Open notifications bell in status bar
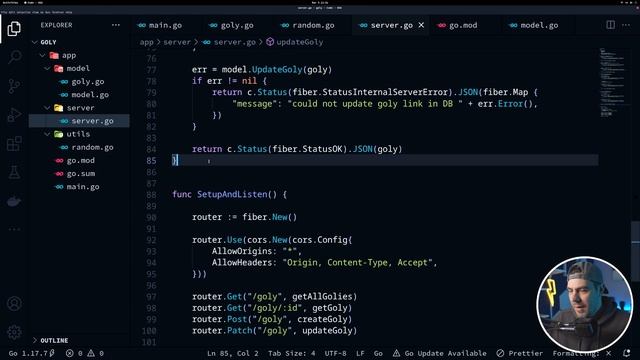This screenshot has width=640, height=360. (x=627, y=353)
